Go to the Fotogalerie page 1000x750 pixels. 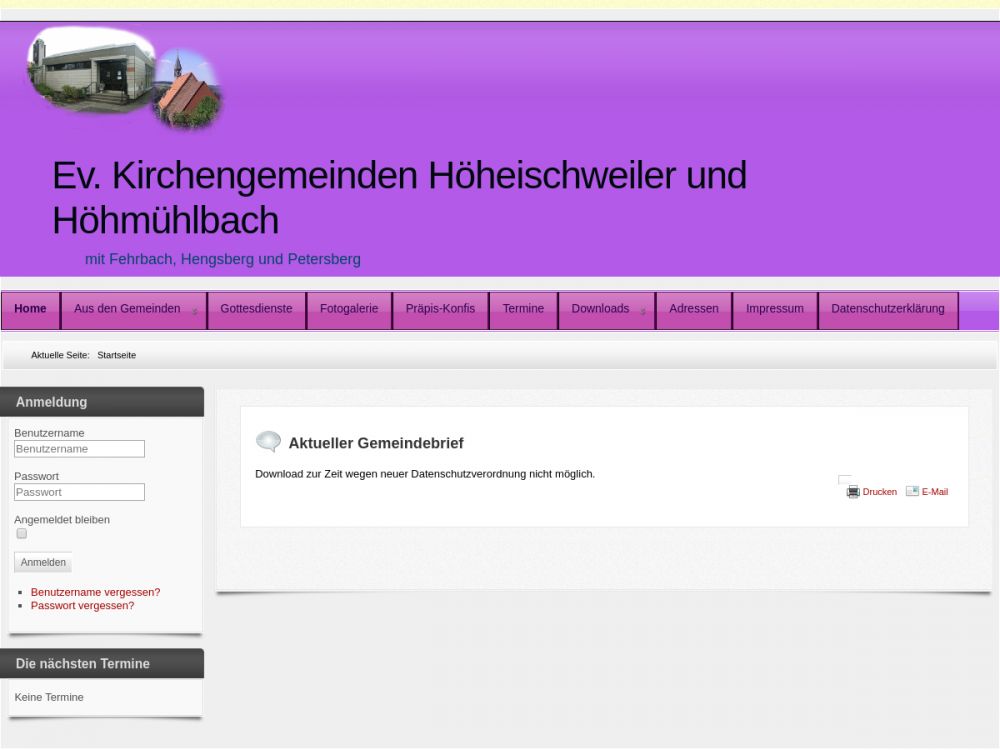click(x=349, y=309)
